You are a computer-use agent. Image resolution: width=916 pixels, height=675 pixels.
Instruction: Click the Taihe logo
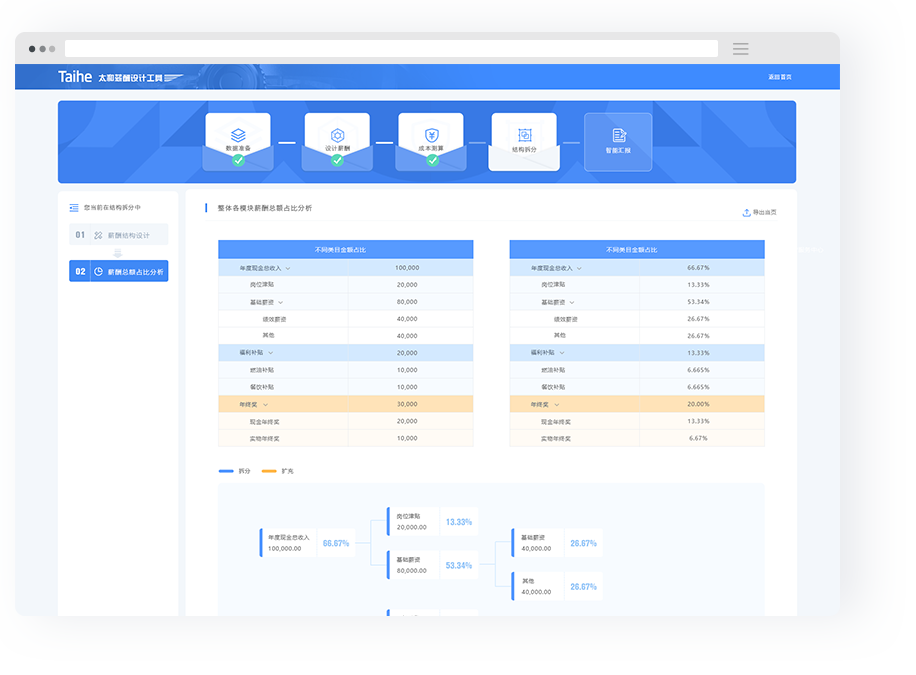pos(75,77)
